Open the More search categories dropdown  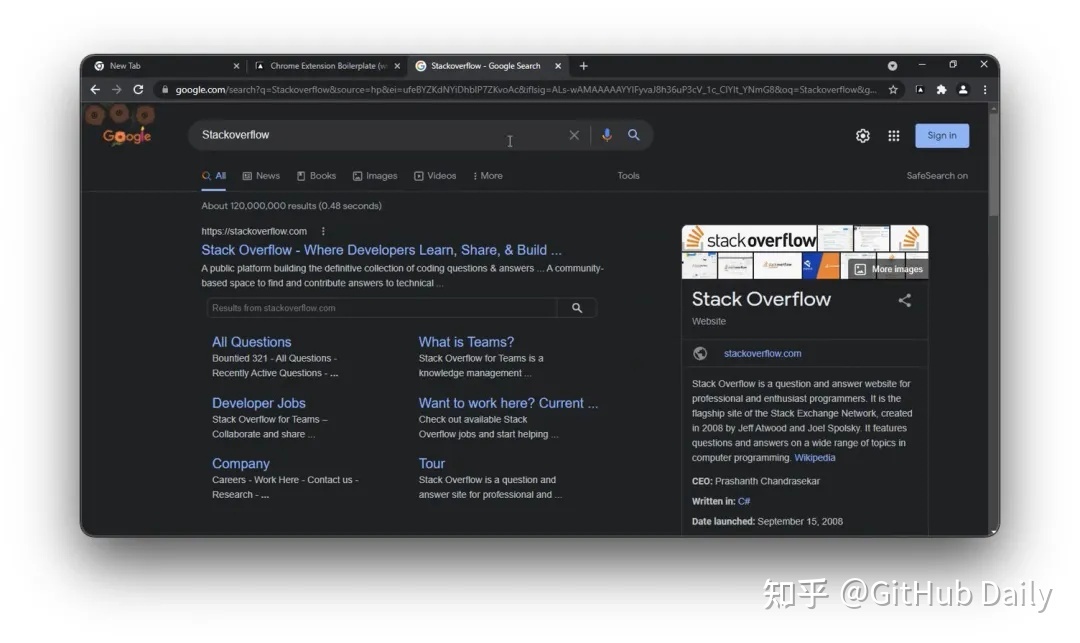click(x=488, y=176)
